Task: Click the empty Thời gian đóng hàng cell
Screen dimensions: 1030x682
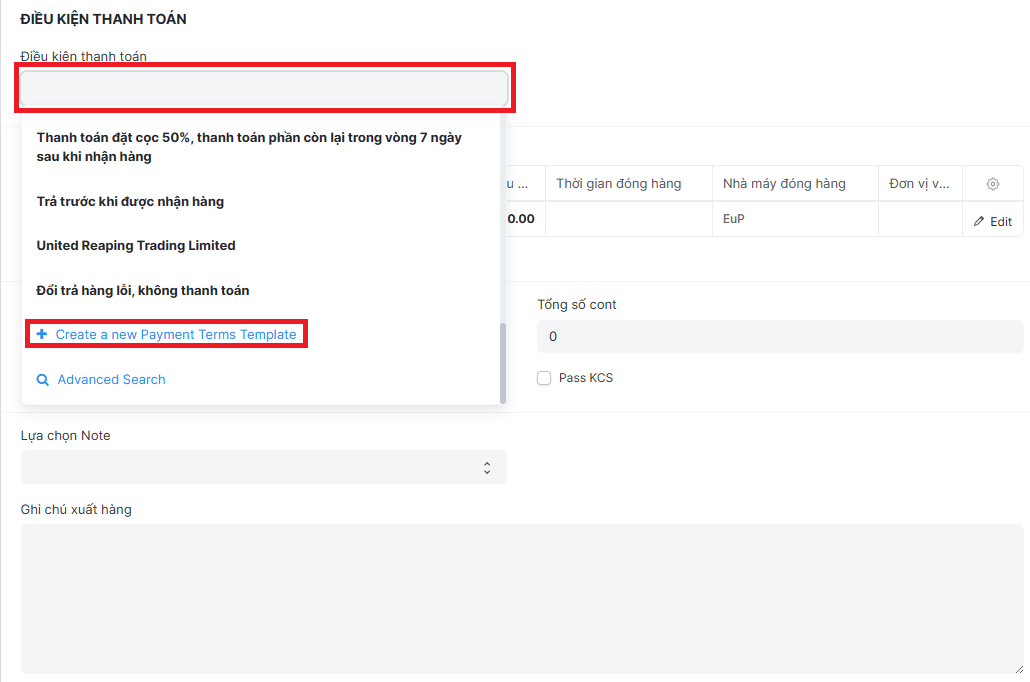Action: pos(628,219)
